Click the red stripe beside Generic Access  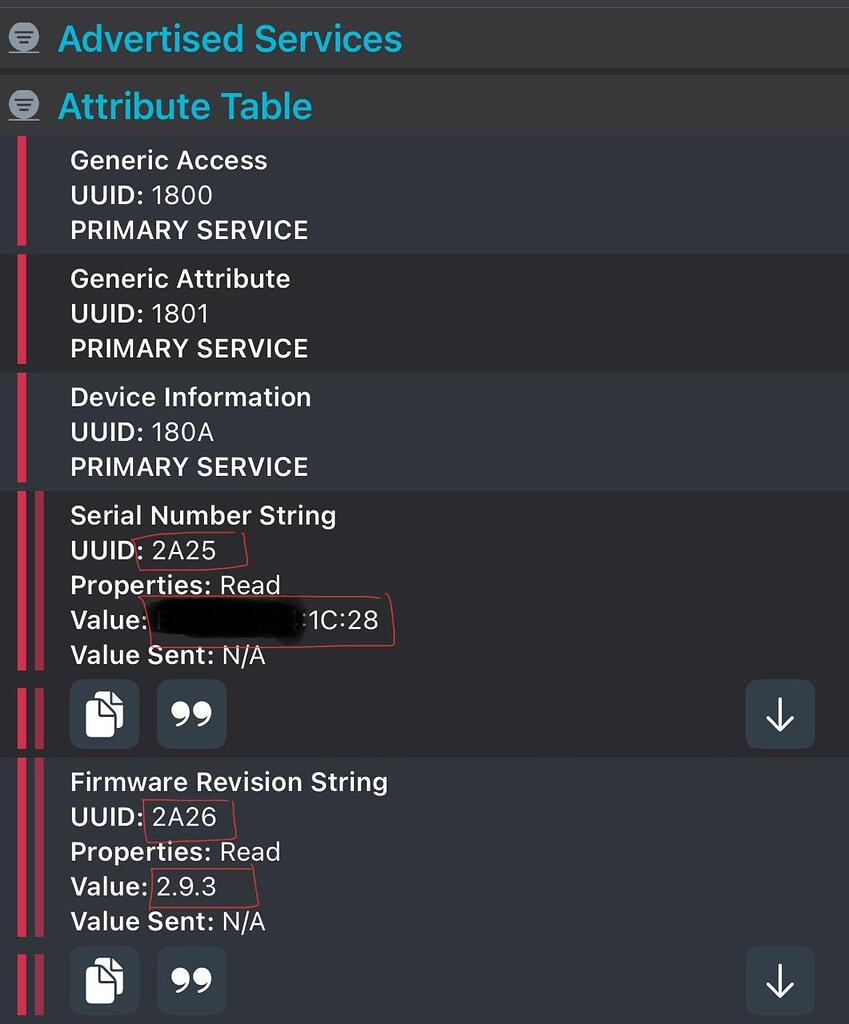(21, 194)
